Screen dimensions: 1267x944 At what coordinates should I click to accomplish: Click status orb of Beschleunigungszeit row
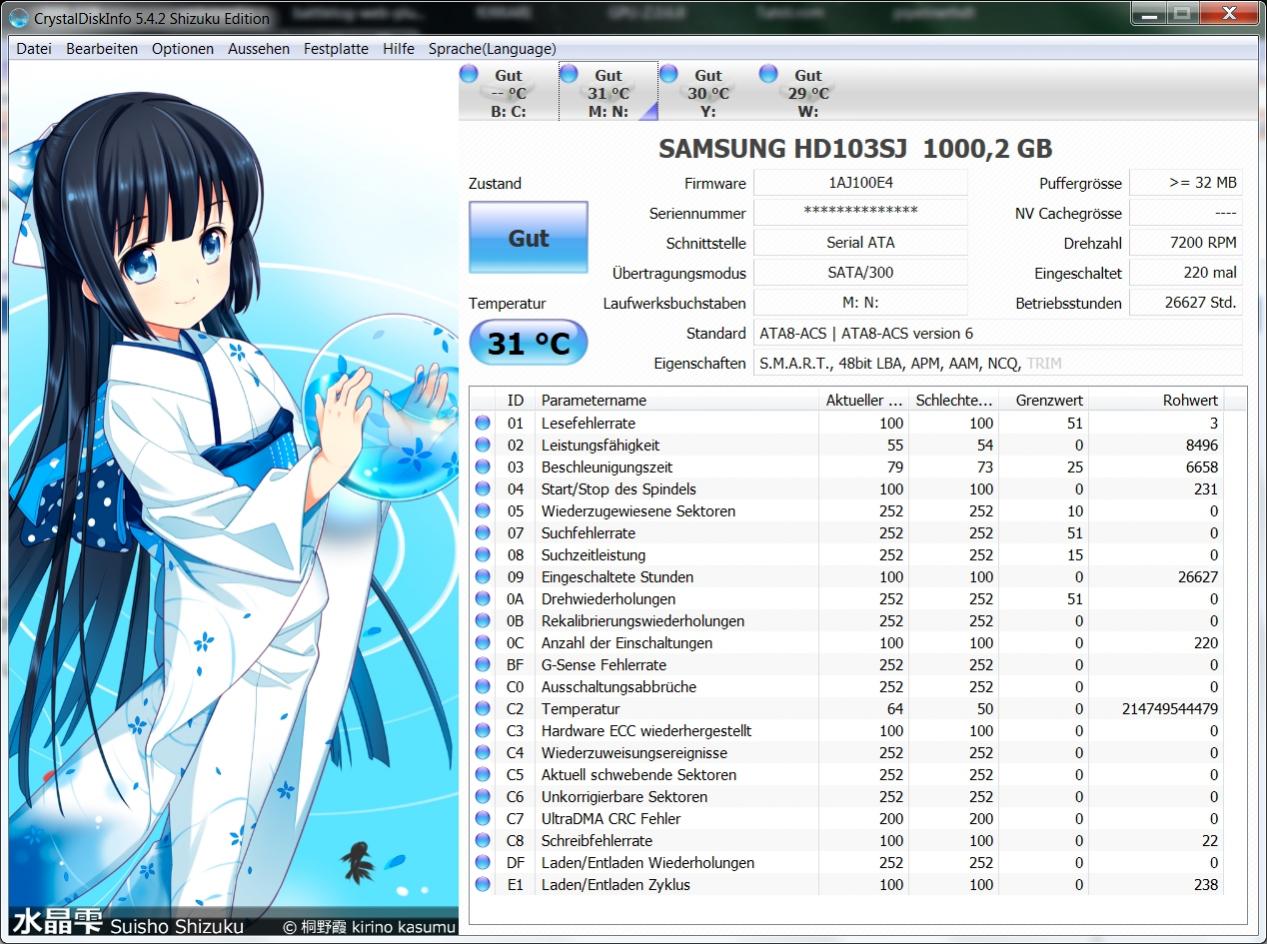pyautogui.click(x=483, y=467)
